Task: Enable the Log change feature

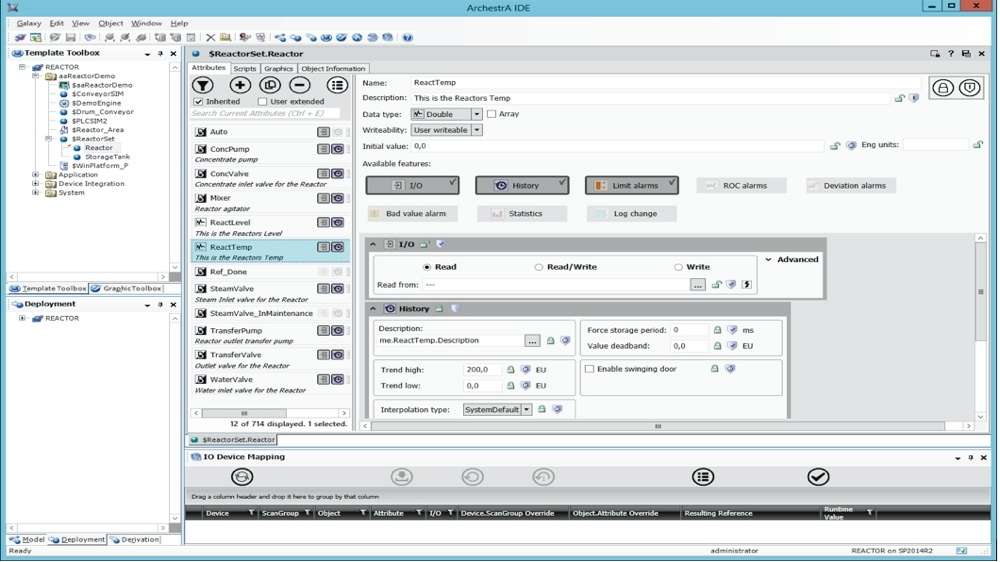Action: pos(631,214)
